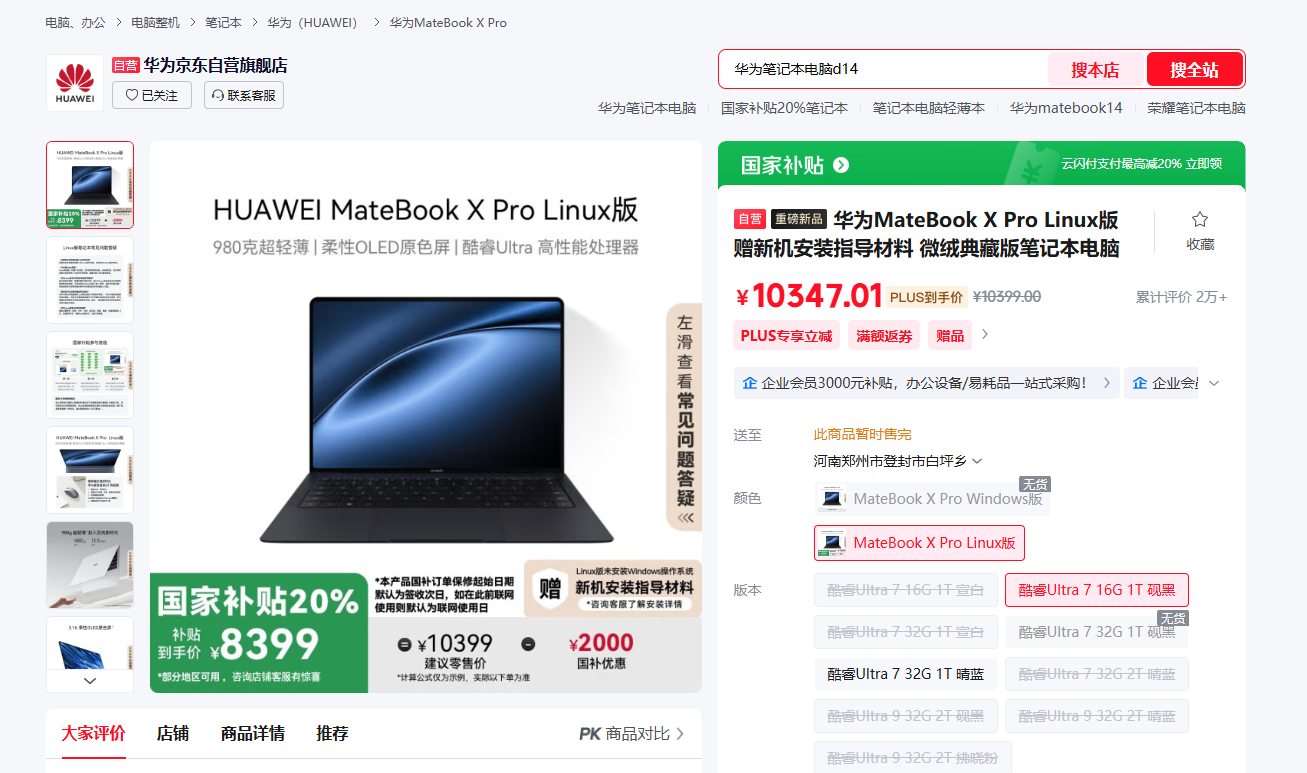Select 酷睿Ultra 7 32G 1T 晴蓝 version
Viewport: 1307px width, 773px height.
tap(905, 674)
